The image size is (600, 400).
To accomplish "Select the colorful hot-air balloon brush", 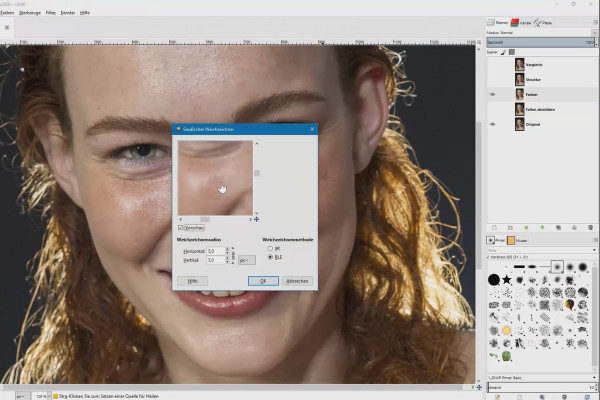I will 570,305.
